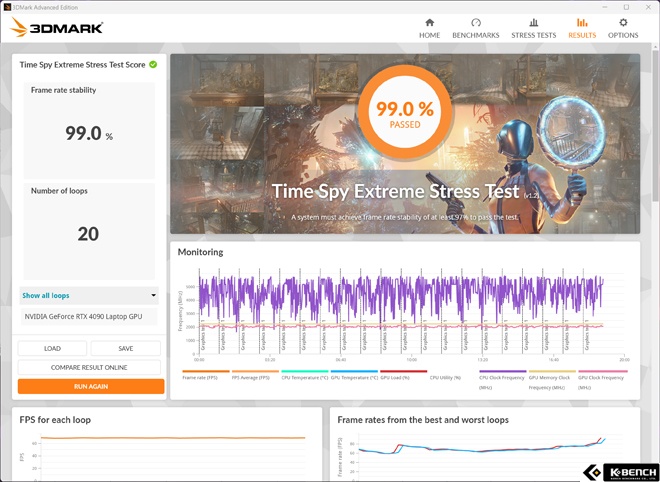Screen dimensions: 660x482
Task: Toggle the FPS Average legend series
Action: point(255,375)
